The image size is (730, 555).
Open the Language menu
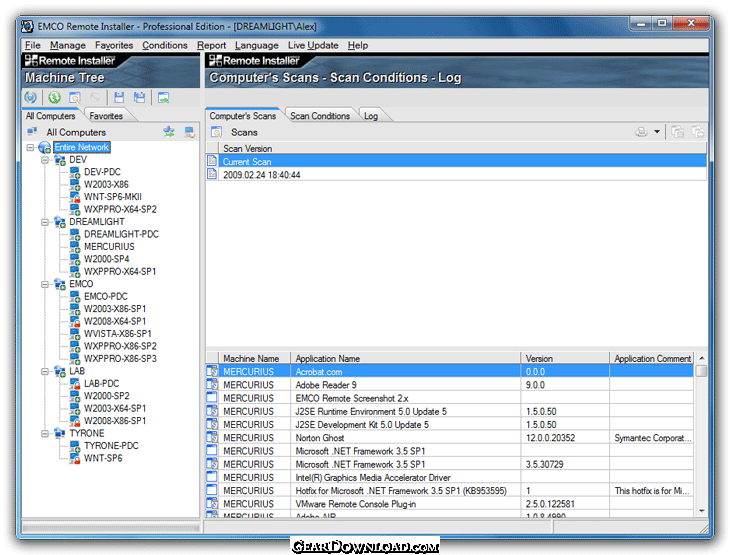coord(257,45)
